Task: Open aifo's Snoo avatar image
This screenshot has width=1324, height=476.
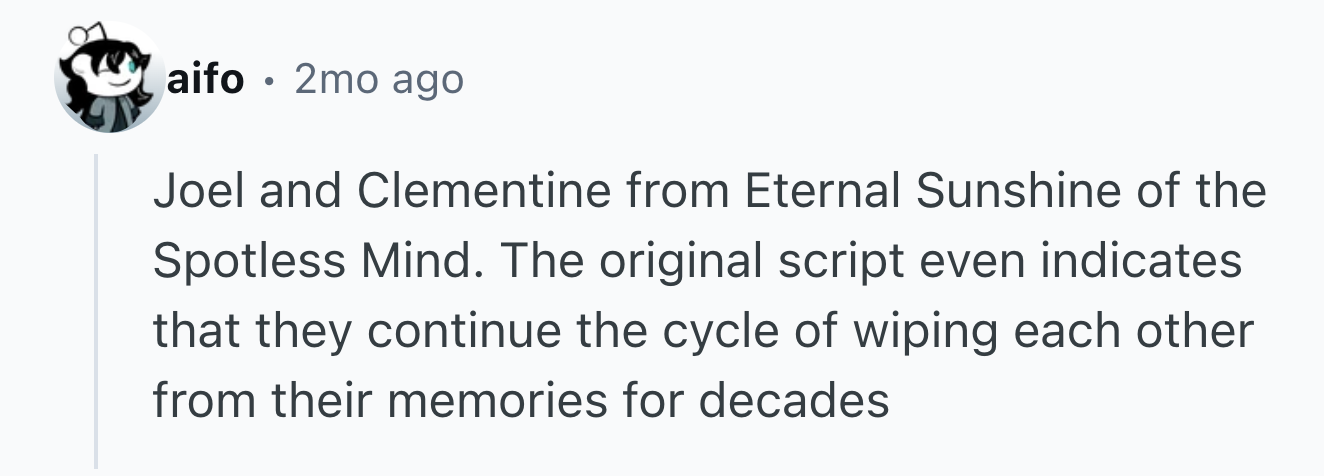Action: coord(110,78)
